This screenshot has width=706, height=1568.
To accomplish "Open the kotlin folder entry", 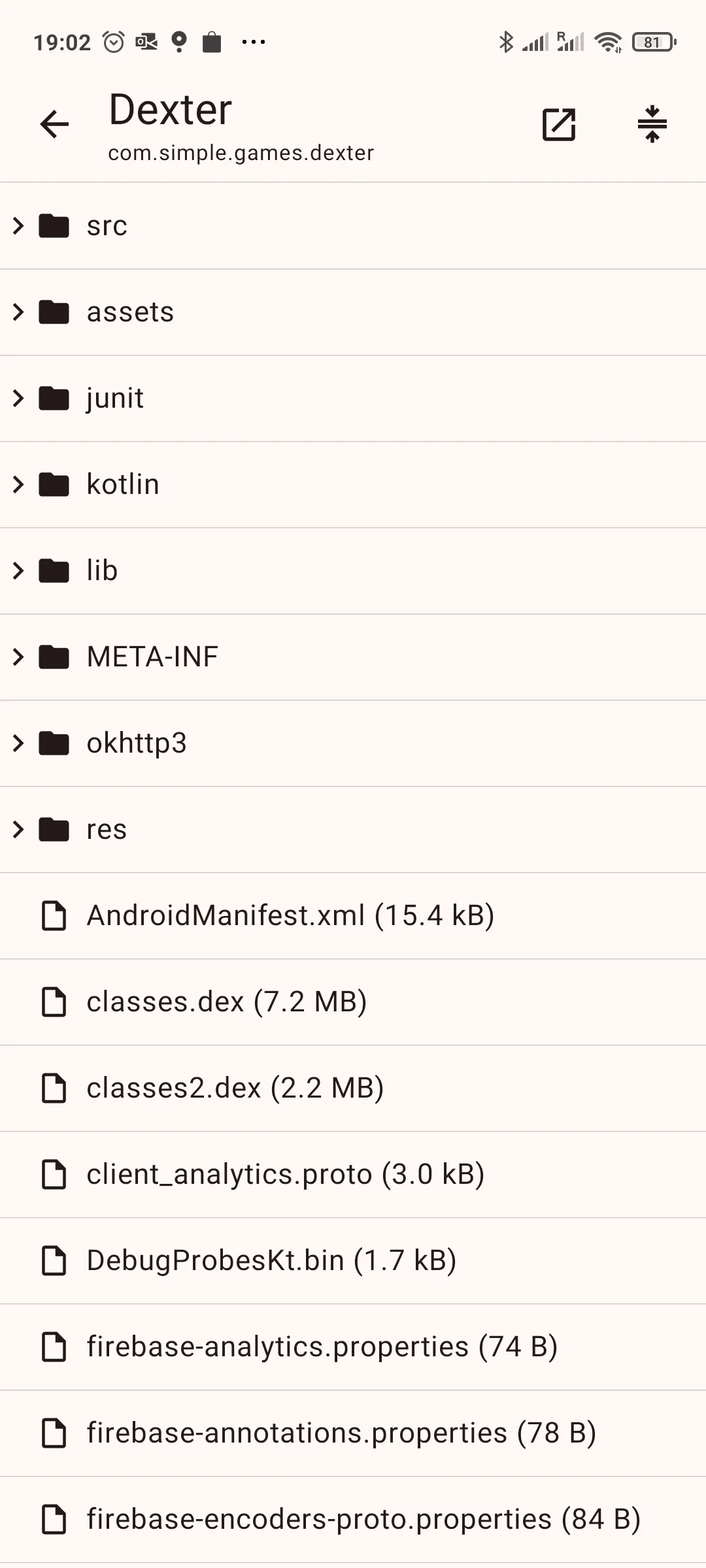I will pyautogui.click(x=124, y=484).
